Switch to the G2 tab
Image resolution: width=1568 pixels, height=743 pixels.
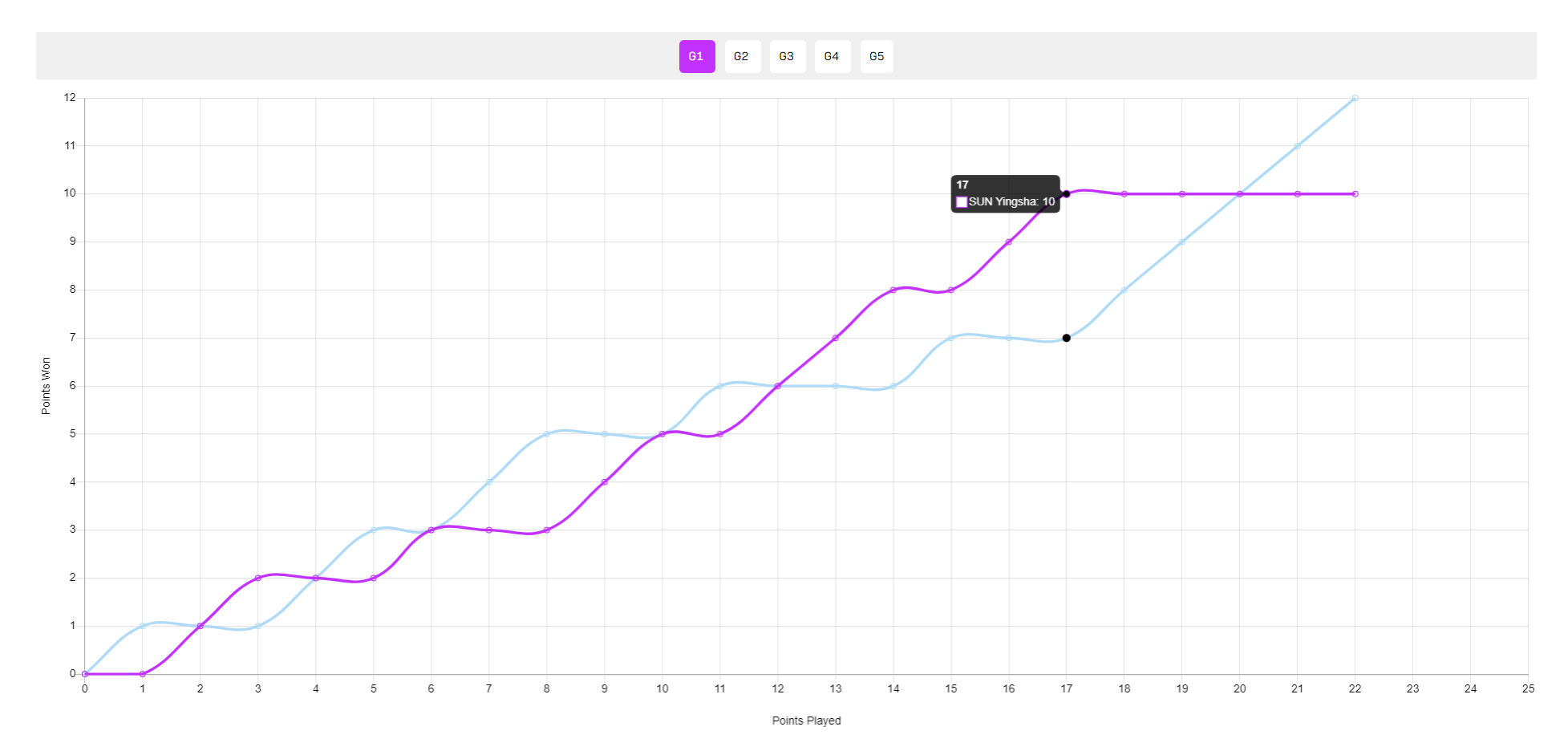point(742,57)
